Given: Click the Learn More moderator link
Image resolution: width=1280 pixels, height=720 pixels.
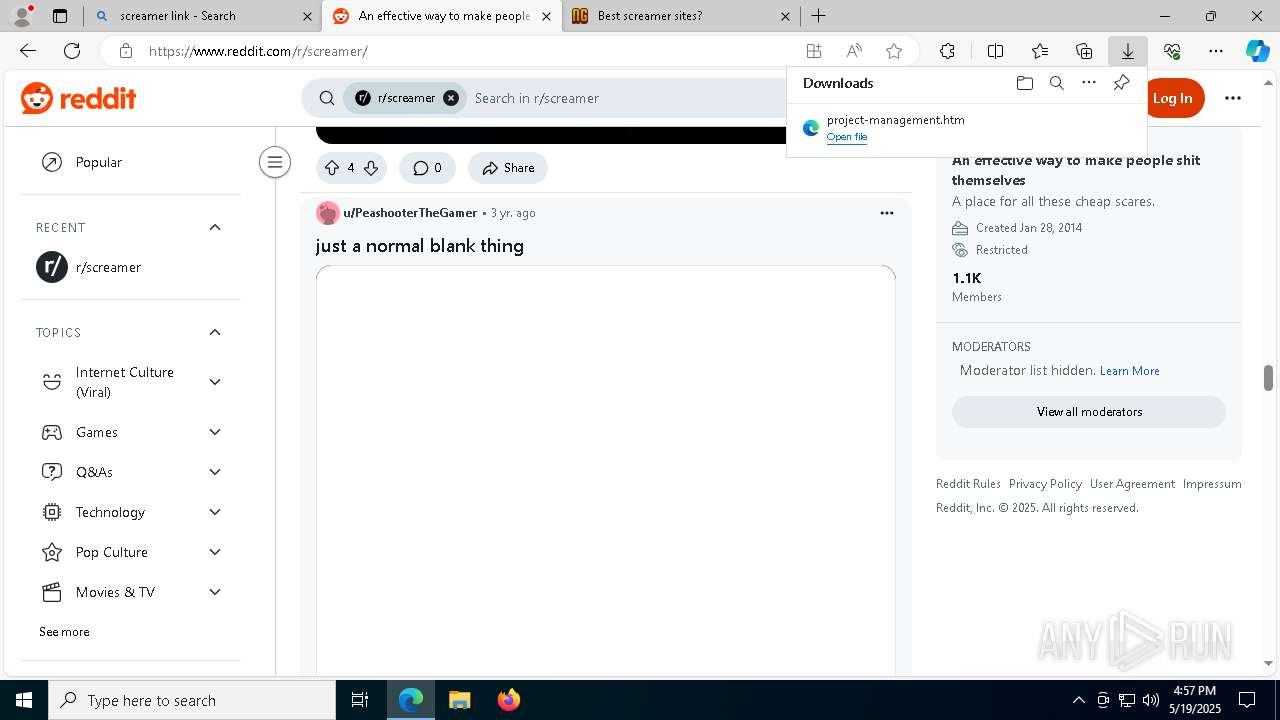Looking at the screenshot, I should [1130, 371].
